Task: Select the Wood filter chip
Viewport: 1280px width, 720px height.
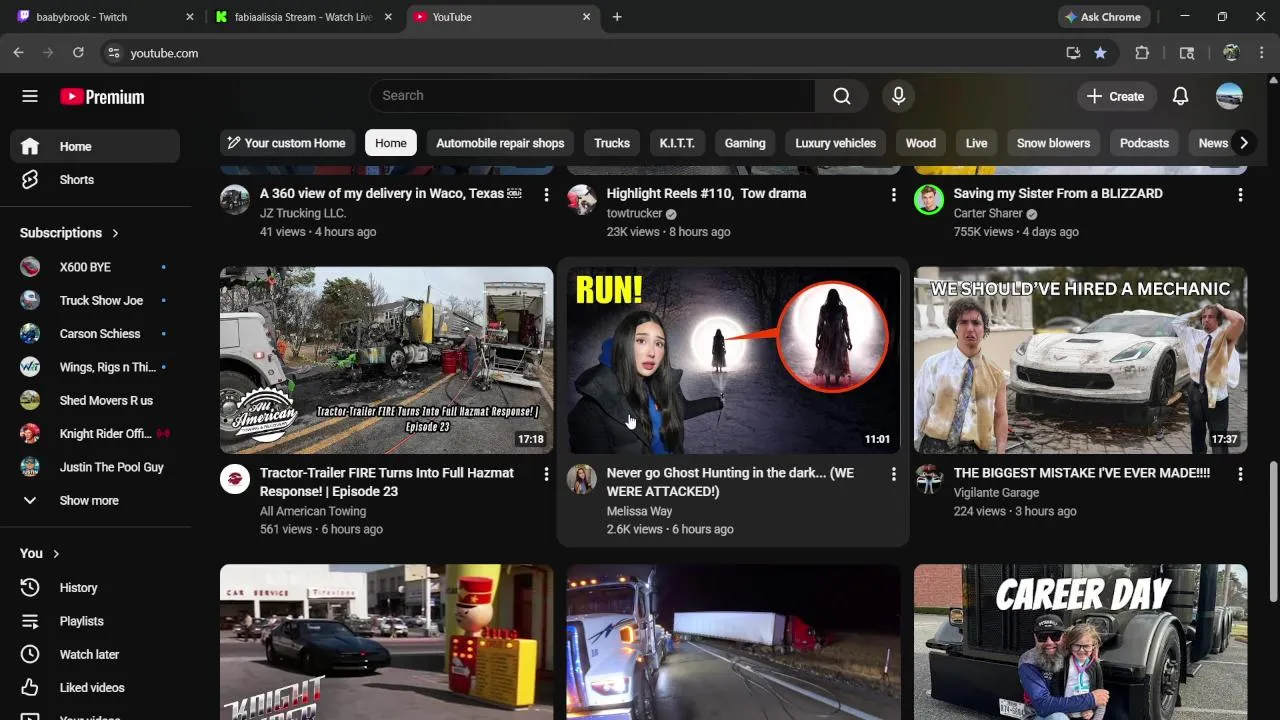Action: tap(921, 143)
